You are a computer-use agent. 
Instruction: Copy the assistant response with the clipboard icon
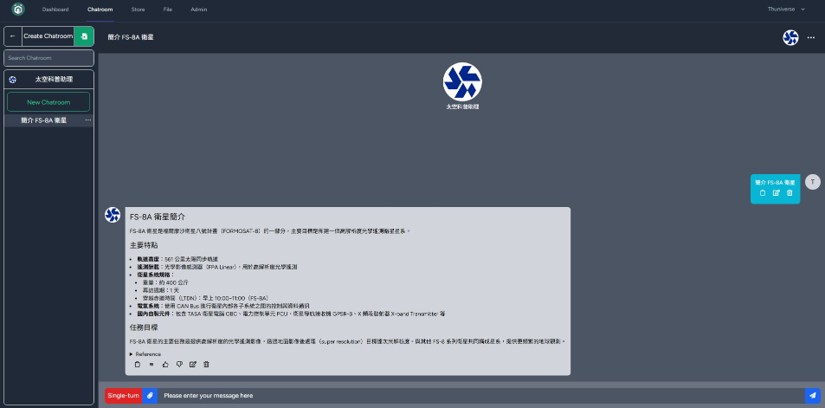pyautogui.click(x=137, y=364)
